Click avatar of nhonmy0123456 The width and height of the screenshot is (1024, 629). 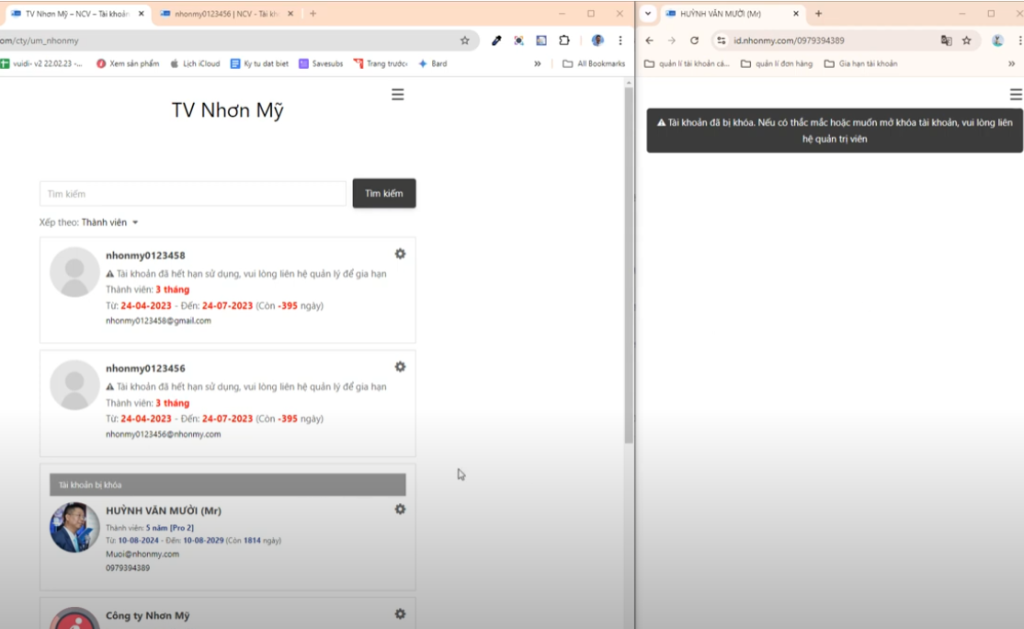[x=74, y=385]
